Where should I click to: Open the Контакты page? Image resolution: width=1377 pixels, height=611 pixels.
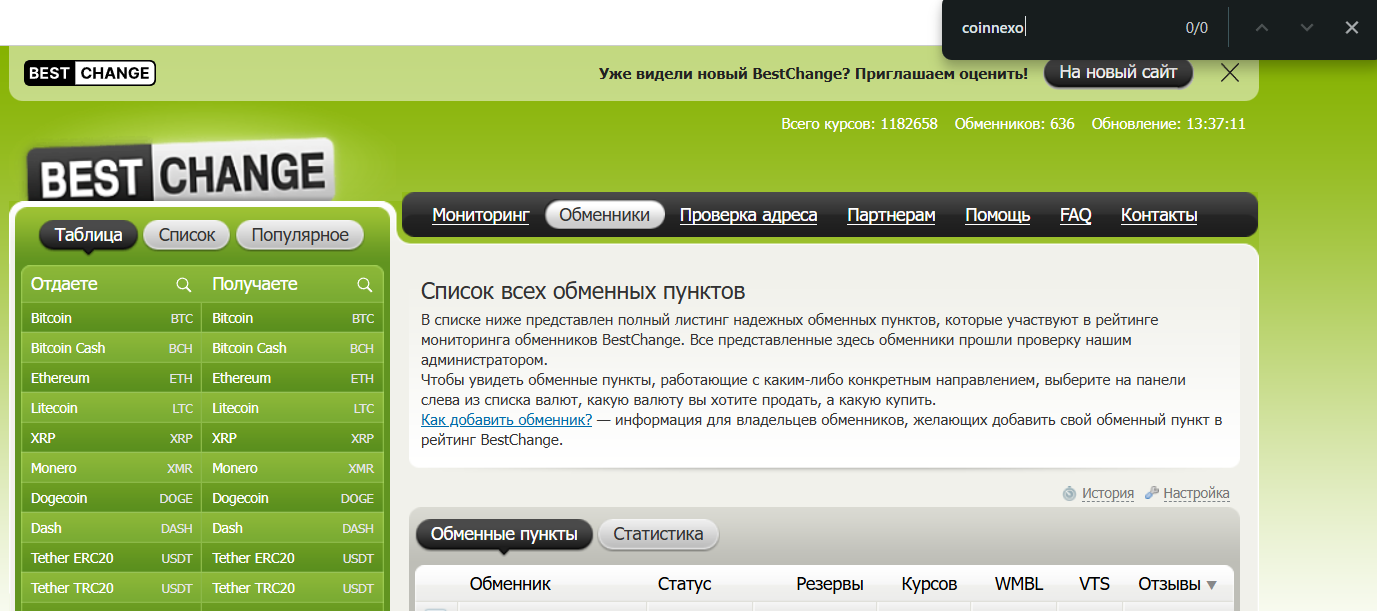tap(1159, 215)
